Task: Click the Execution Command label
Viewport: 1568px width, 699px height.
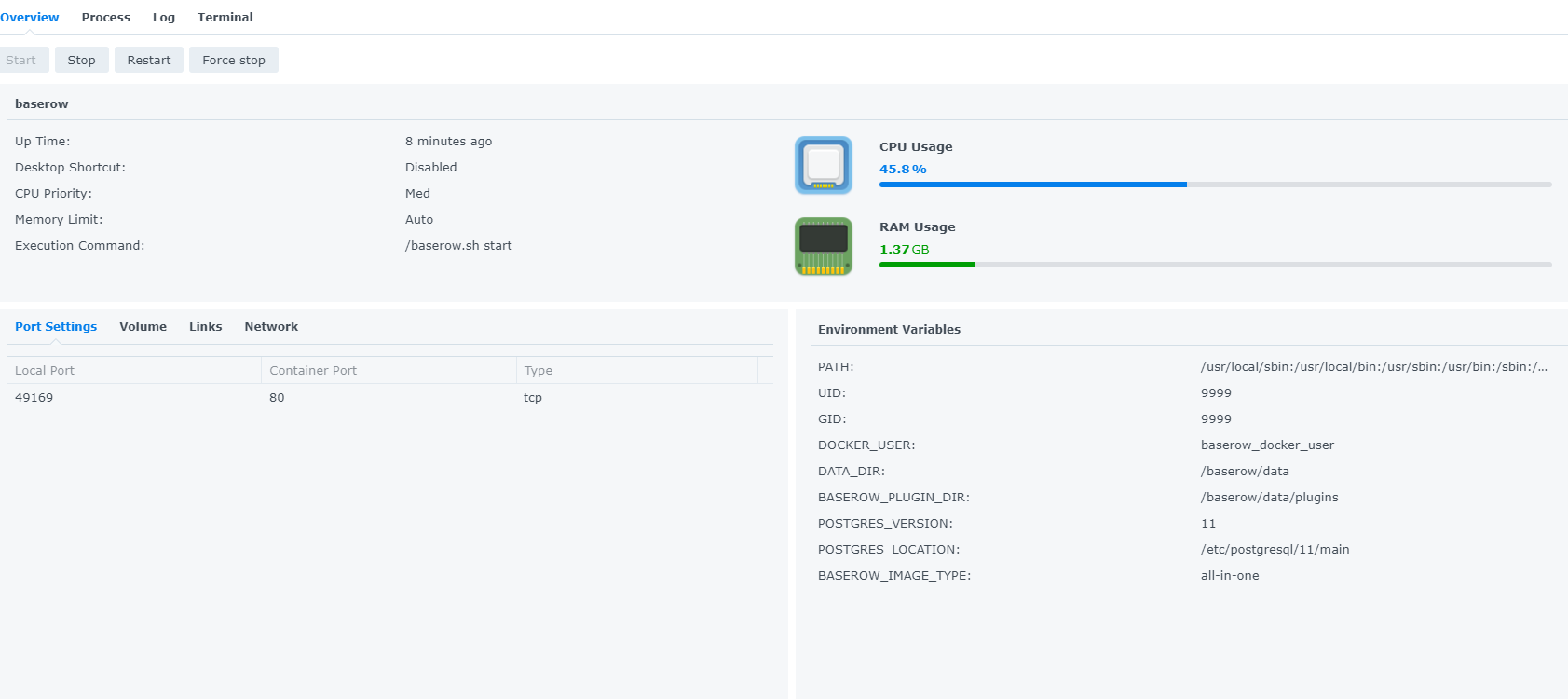Action: 79,245
